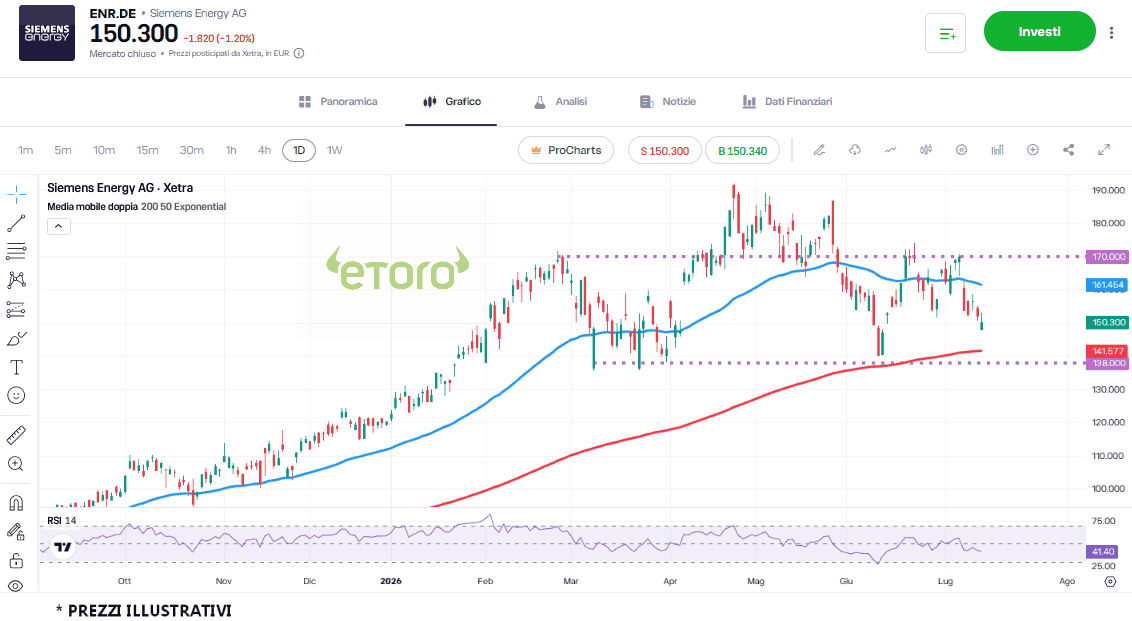Toggle lock all drawings
The height and width of the screenshot is (621, 1132).
[16, 560]
